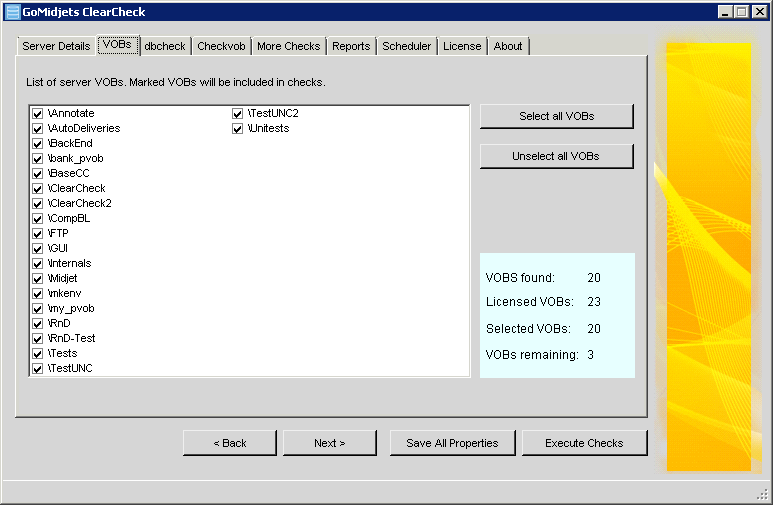The image size is (773, 505).
Task: Switch to the dbcheck tab
Action: click(x=164, y=46)
